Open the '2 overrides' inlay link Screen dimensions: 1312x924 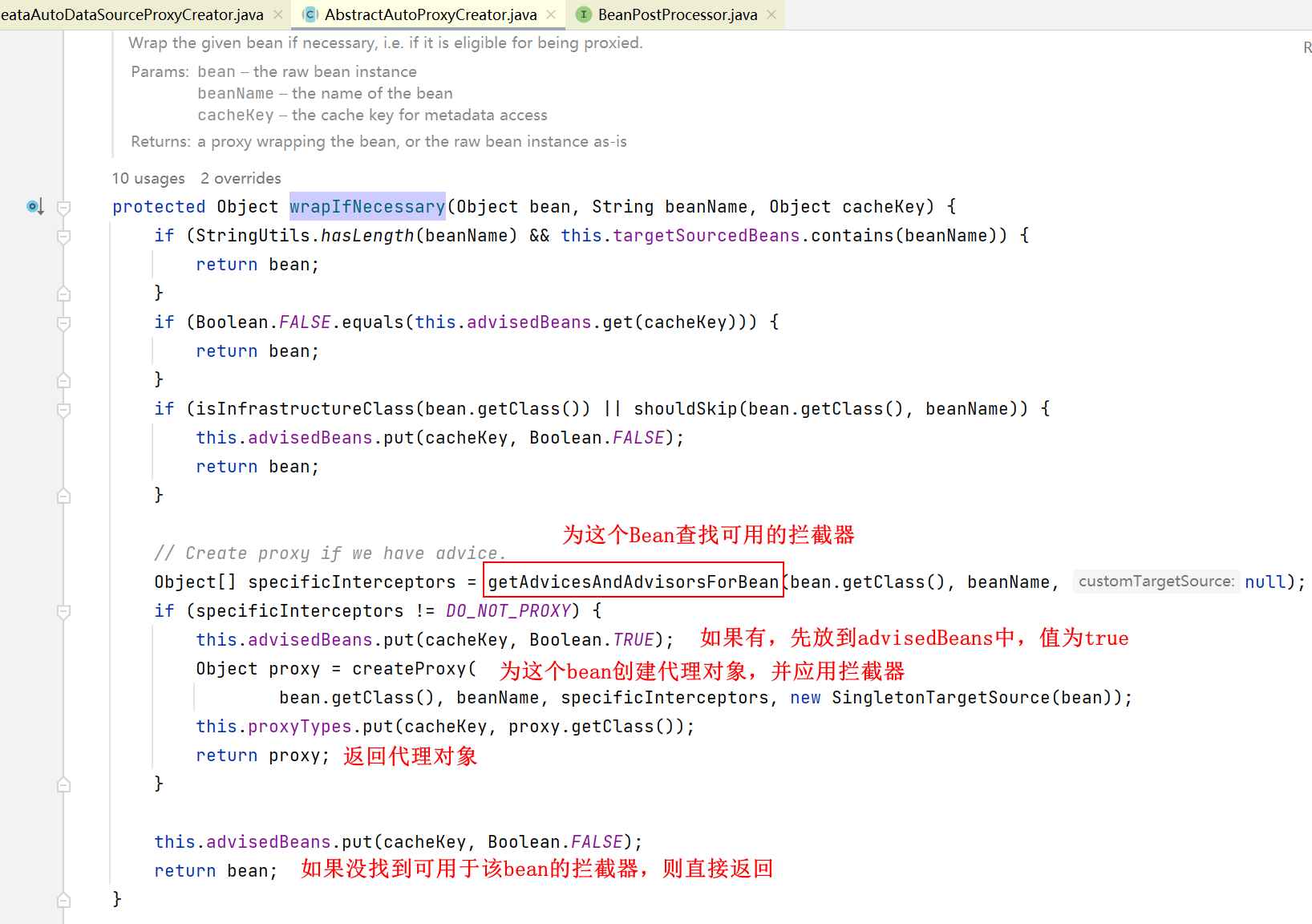(x=241, y=178)
